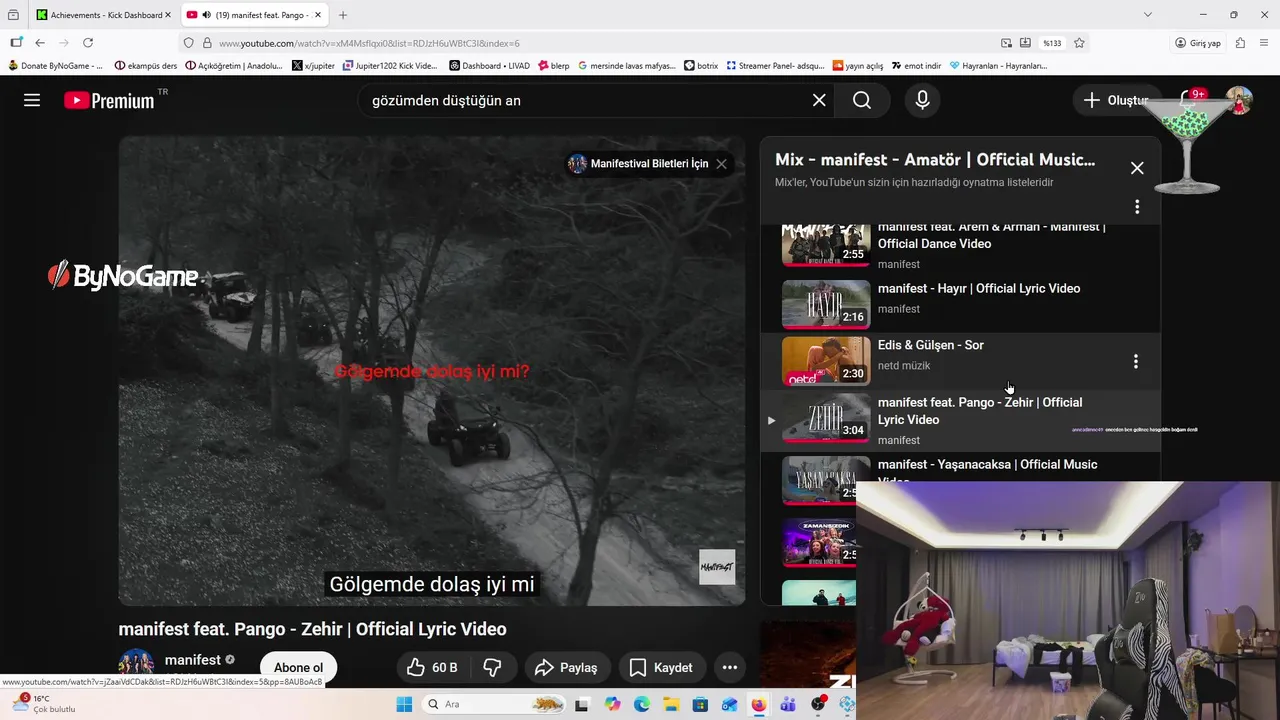Screen dimensions: 1280x720
Task: Open Microsoft Store from taskbar
Action: coord(700,704)
